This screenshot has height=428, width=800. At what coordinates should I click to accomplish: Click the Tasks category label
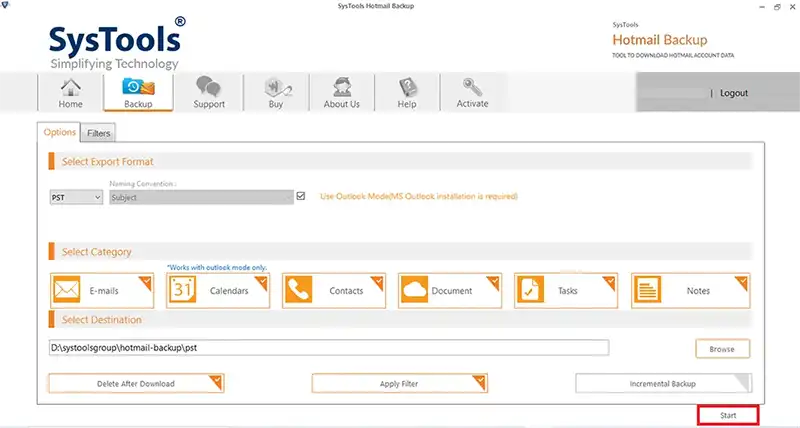coord(567,291)
